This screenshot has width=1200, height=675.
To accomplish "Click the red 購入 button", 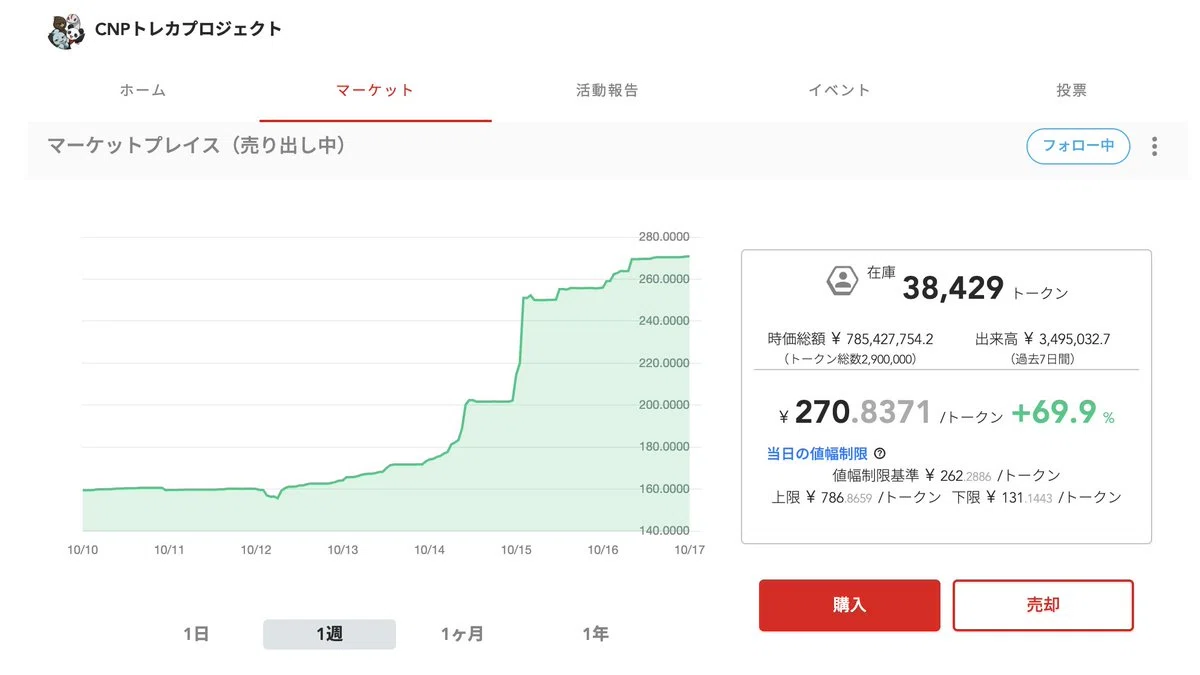I will (849, 605).
